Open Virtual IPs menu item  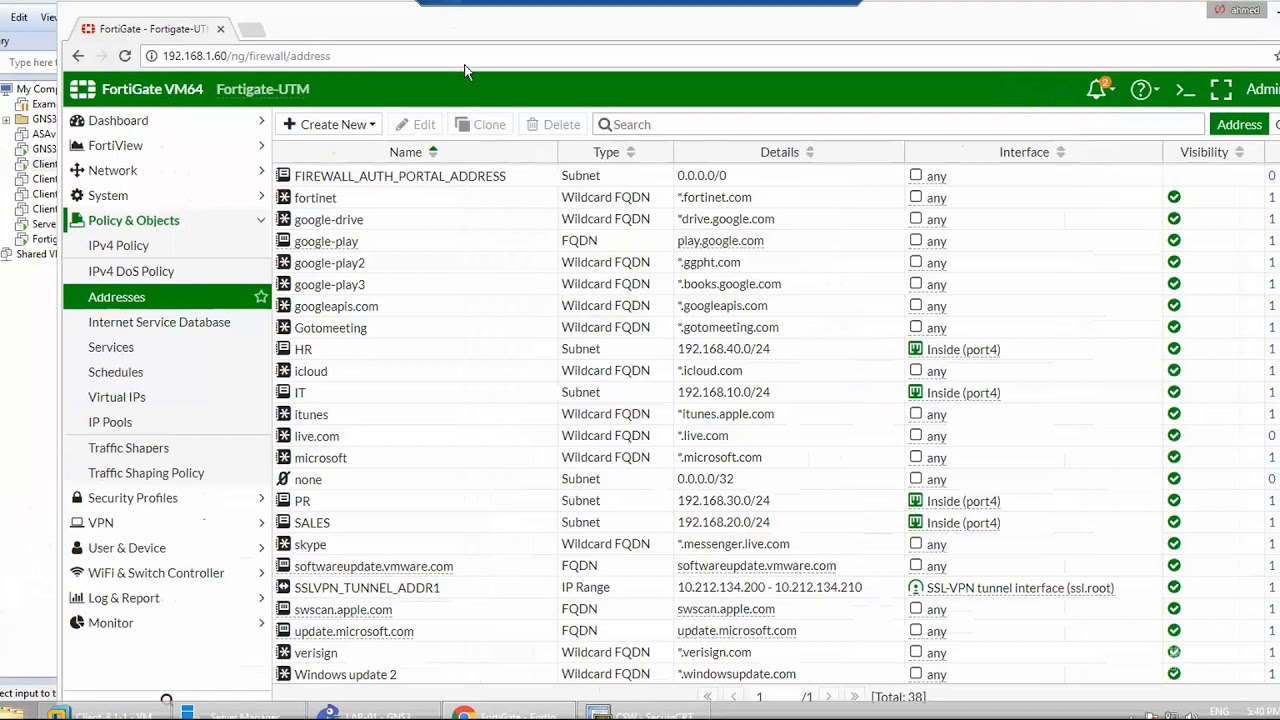pyautogui.click(x=117, y=397)
